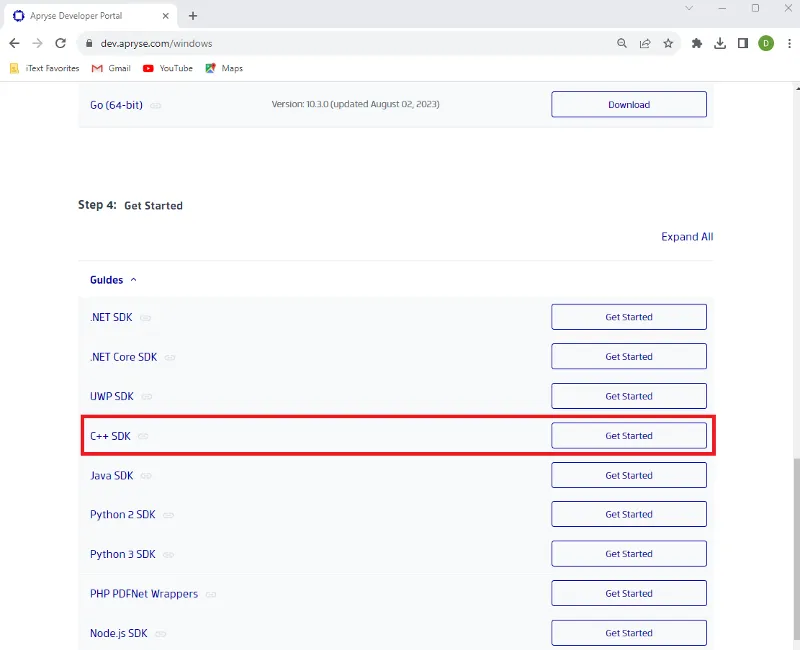Open the zoom magnifier icon in address bar
This screenshot has height=650, width=800.
coord(622,43)
